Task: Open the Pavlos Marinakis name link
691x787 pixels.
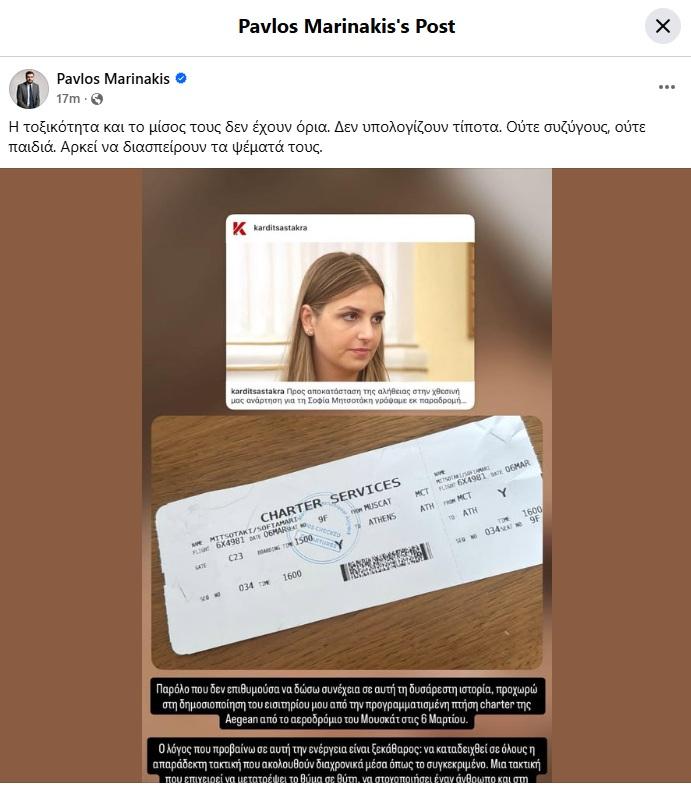Action: (113, 79)
